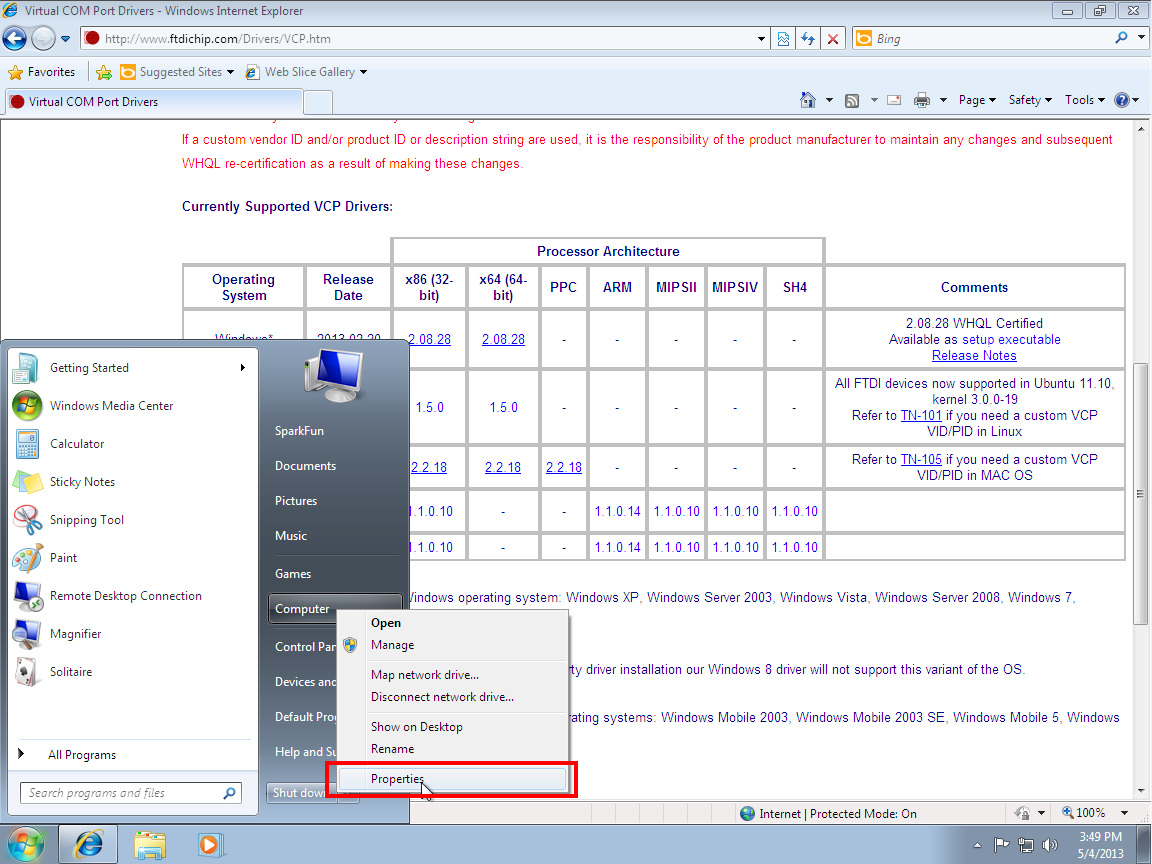Click the address bar URL field
The width and height of the screenshot is (1152, 864).
point(419,39)
